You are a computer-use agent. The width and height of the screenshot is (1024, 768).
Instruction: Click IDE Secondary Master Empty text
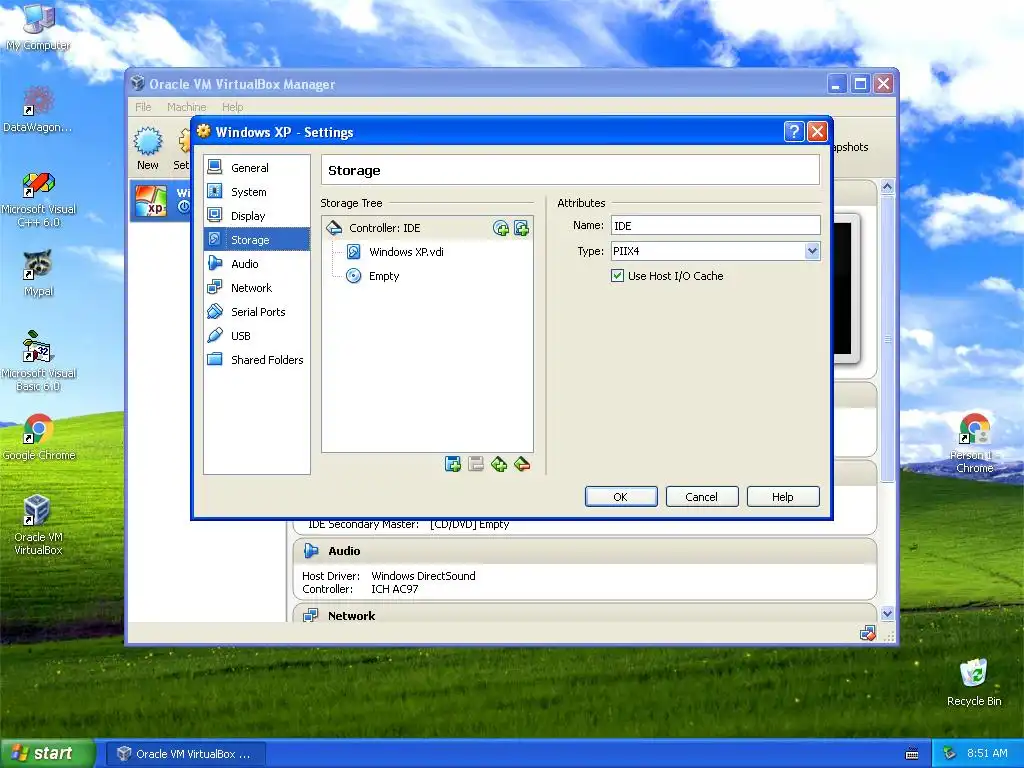coord(409,524)
